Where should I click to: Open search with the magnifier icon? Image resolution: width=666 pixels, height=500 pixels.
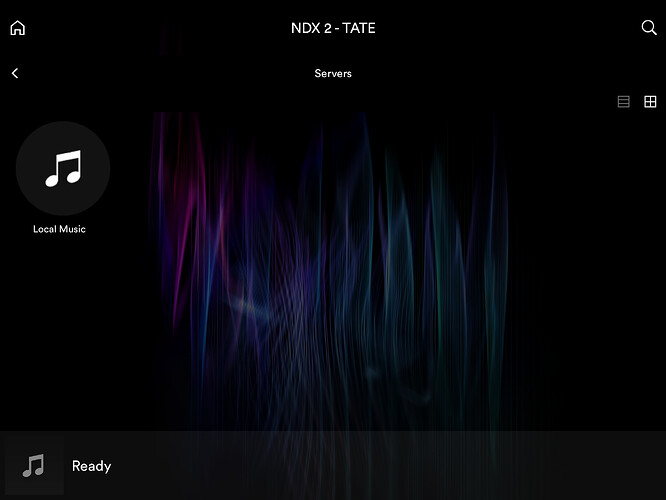click(x=649, y=28)
